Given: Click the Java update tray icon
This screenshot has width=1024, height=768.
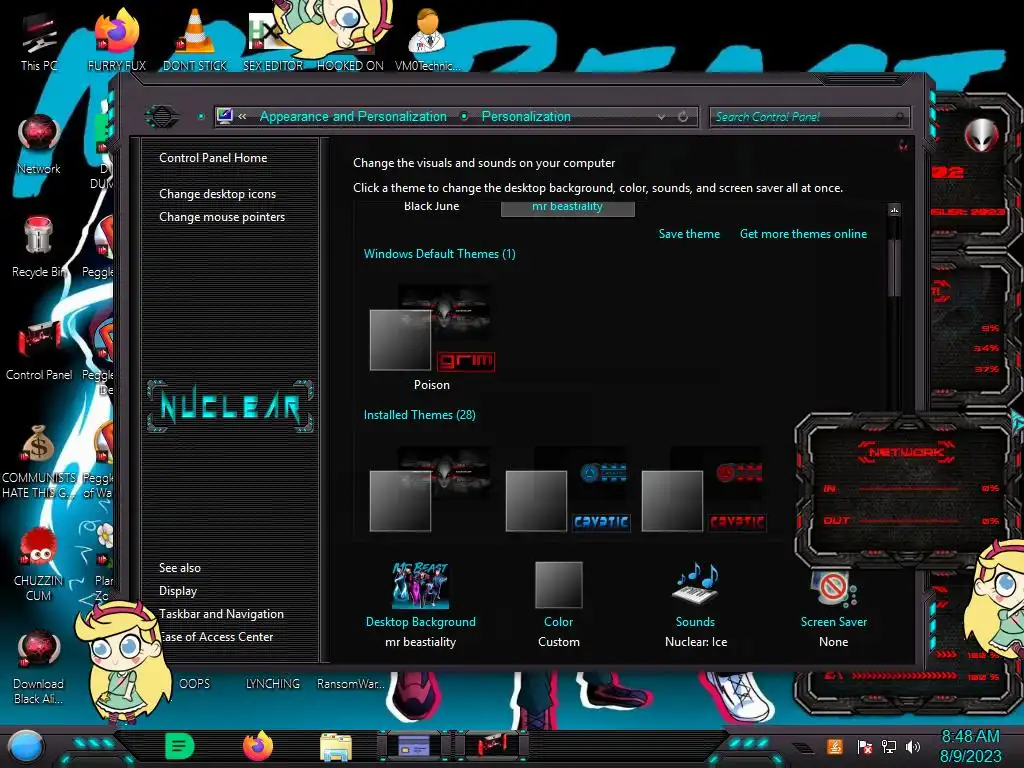Looking at the screenshot, I should [835, 746].
